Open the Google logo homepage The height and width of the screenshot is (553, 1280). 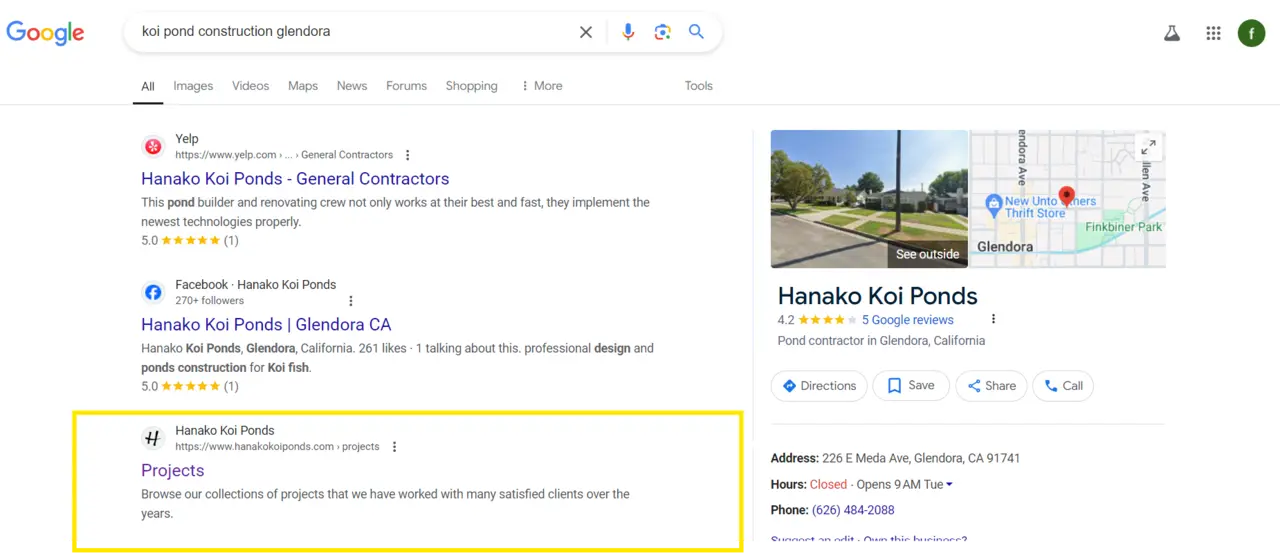point(45,32)
